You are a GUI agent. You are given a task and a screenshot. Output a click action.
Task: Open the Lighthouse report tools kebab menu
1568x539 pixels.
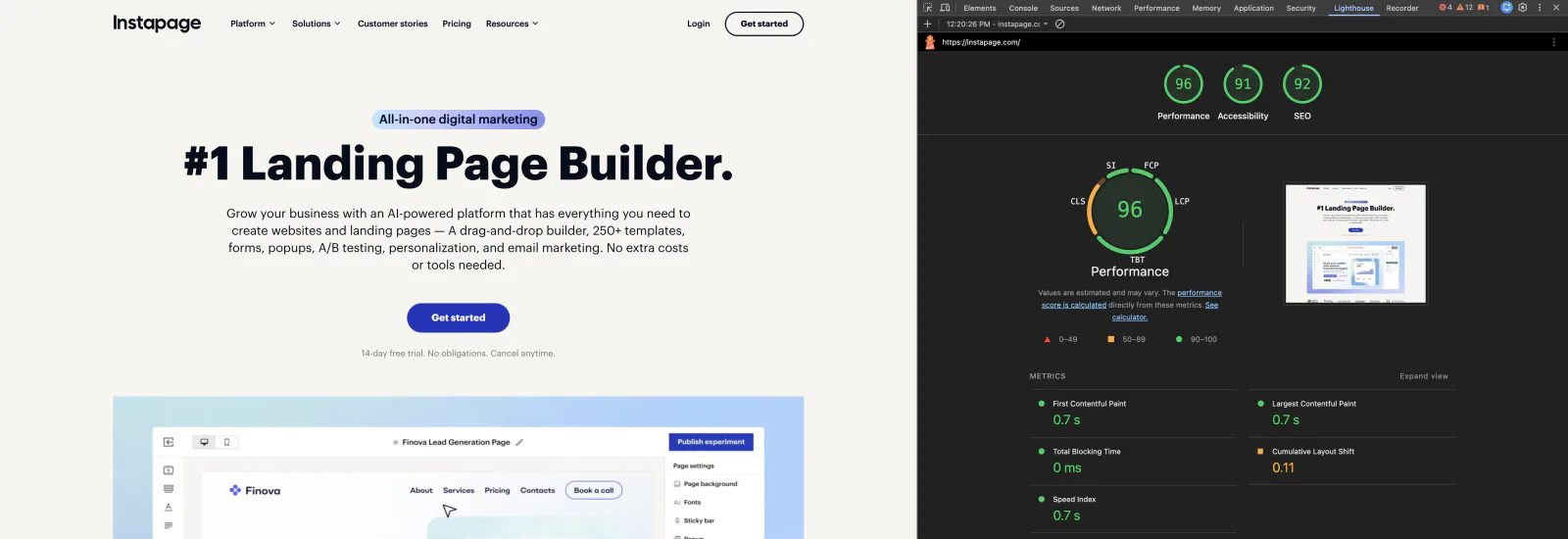coord(1553,42)
